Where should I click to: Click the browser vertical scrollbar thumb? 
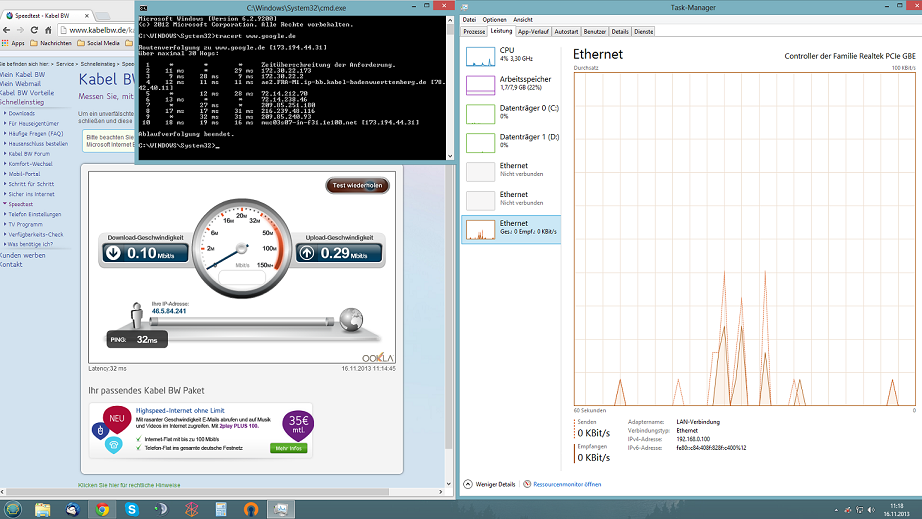pyautogui.click(x=449, y=309)
